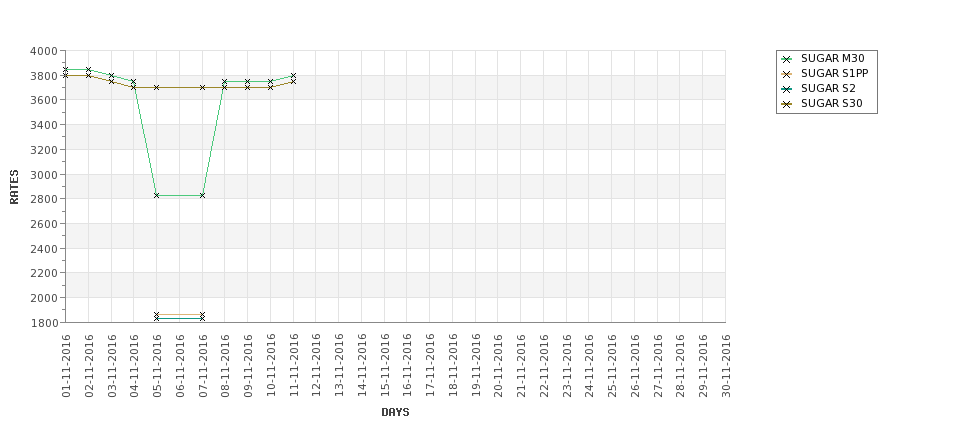Click the 27-11-2016 date label

[657, 366]
